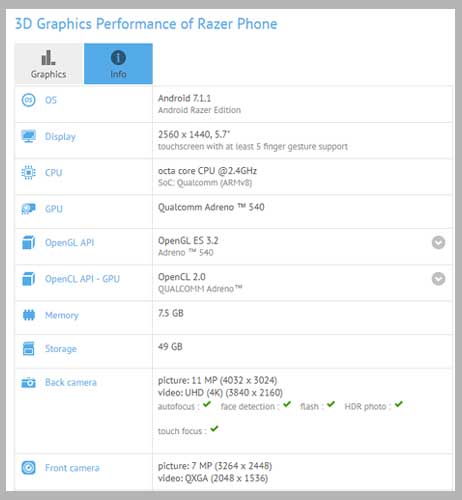Viewport: 462px width, 500px height.
Task: Click the video: UHD (4K) text
Action: (220, 393)
